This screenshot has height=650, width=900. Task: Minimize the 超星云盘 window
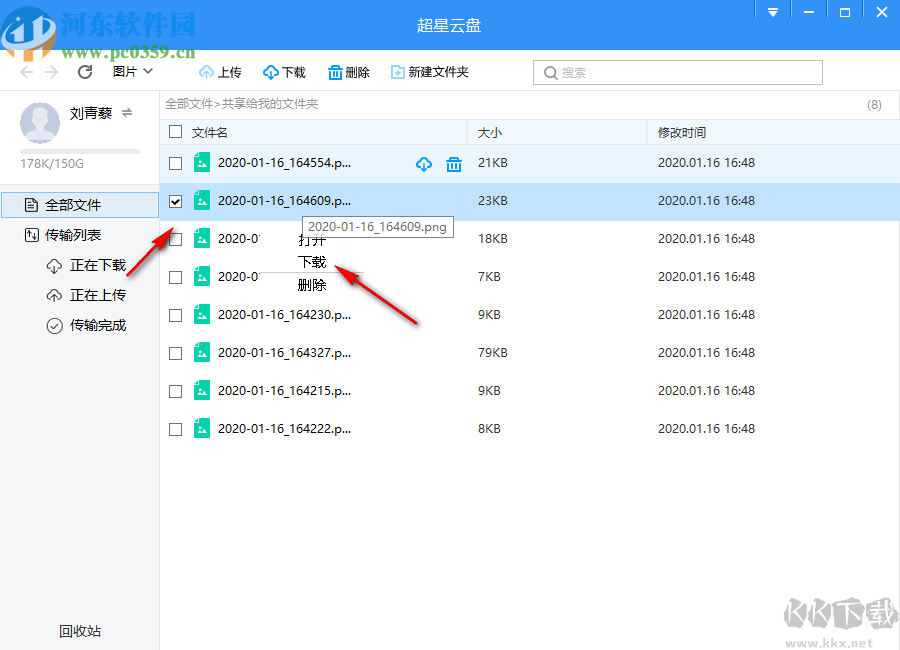coord(809,12)
